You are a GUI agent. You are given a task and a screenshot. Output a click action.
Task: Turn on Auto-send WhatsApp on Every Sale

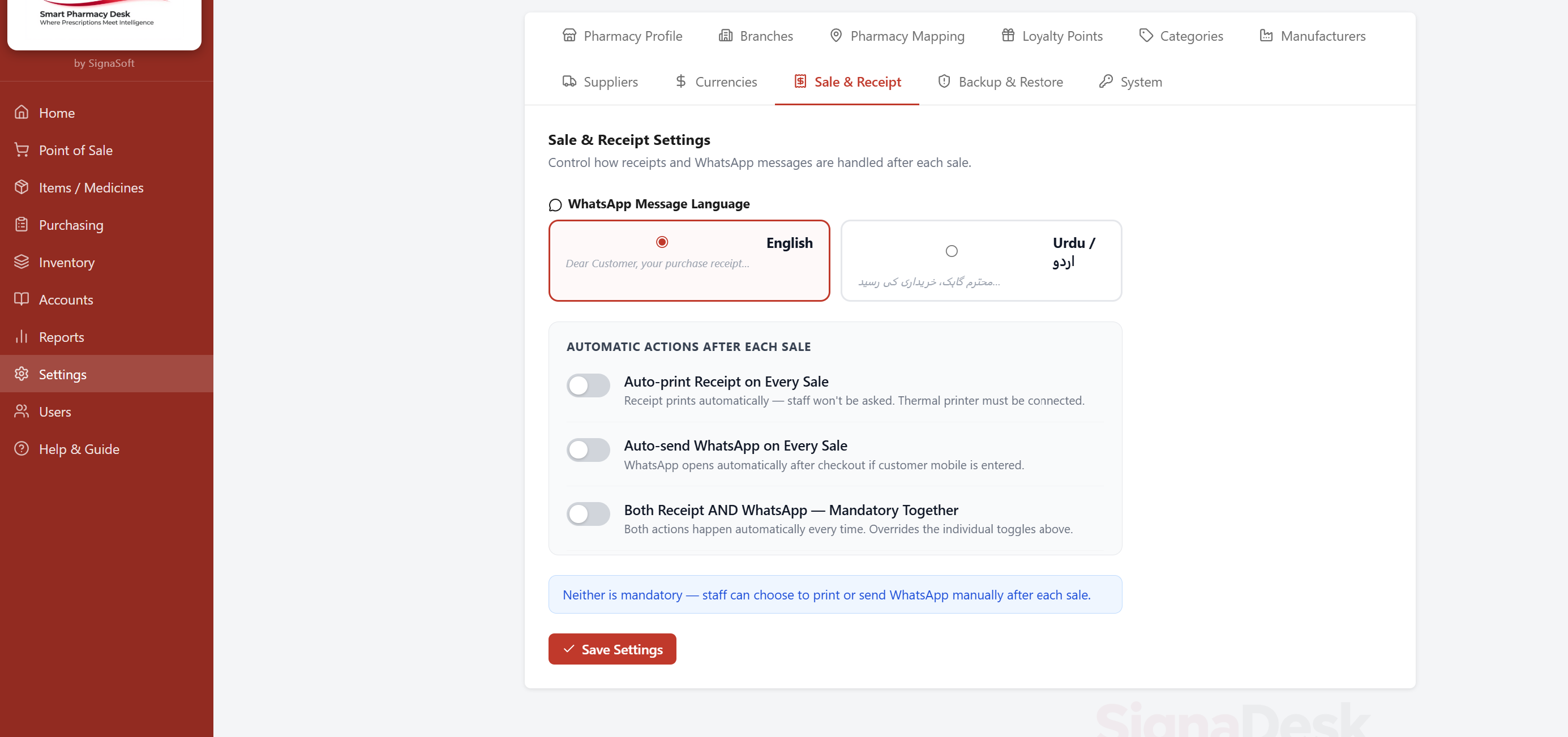(588, 450)
